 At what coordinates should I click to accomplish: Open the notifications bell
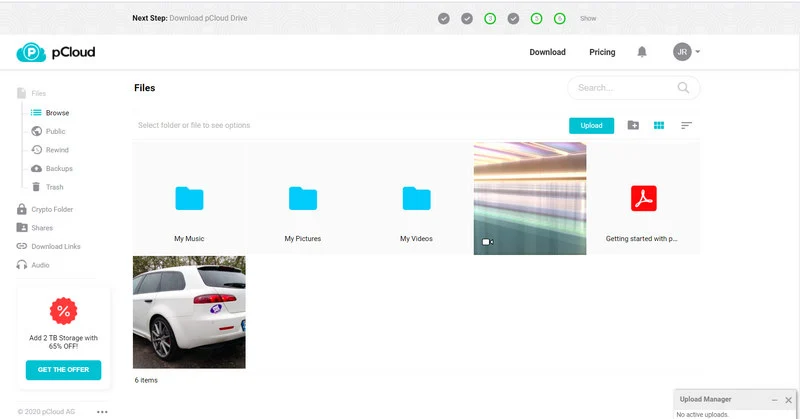pos(642,52)
